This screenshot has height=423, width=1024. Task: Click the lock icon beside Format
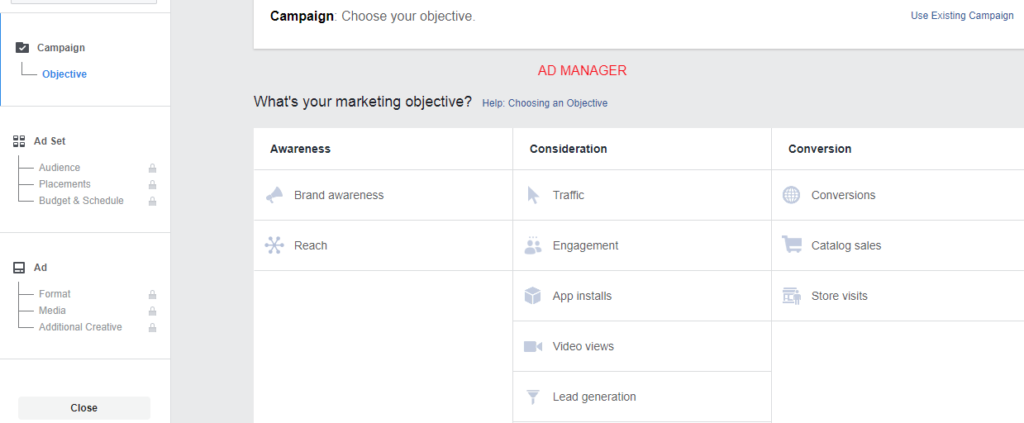(x=153, y=294)
